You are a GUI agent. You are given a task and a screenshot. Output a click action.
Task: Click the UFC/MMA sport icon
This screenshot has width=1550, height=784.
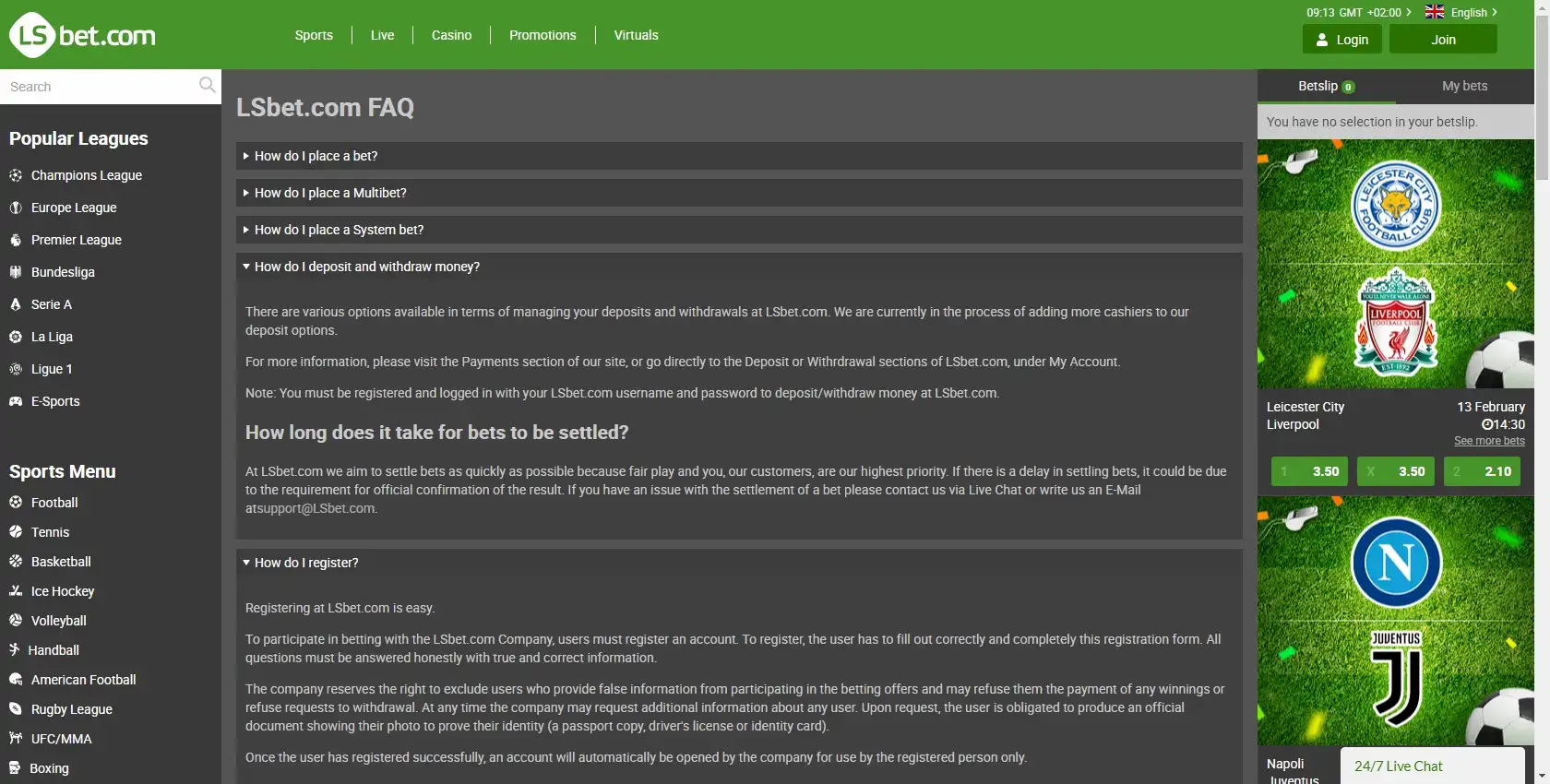(16, 739)
